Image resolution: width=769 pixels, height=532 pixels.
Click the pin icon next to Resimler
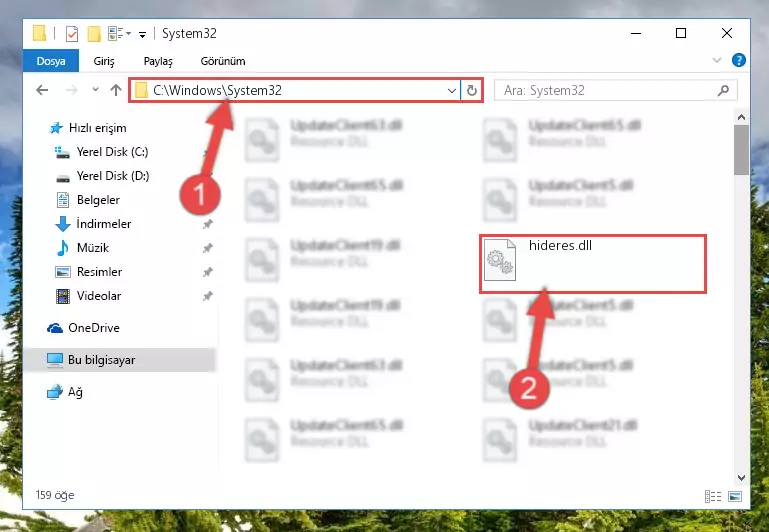(x=207, y=272)
